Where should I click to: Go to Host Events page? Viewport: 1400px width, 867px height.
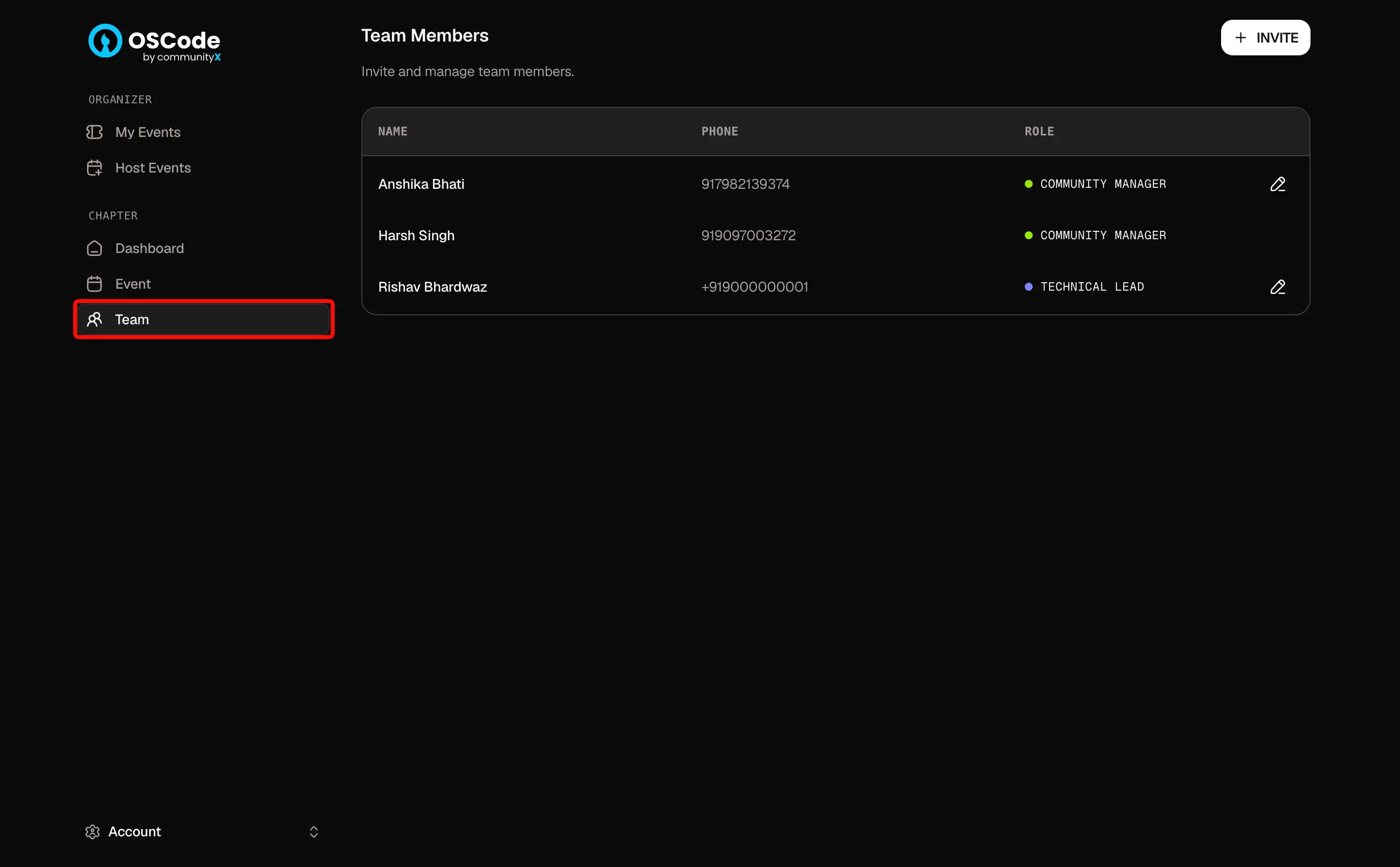[x=204, y=168]
